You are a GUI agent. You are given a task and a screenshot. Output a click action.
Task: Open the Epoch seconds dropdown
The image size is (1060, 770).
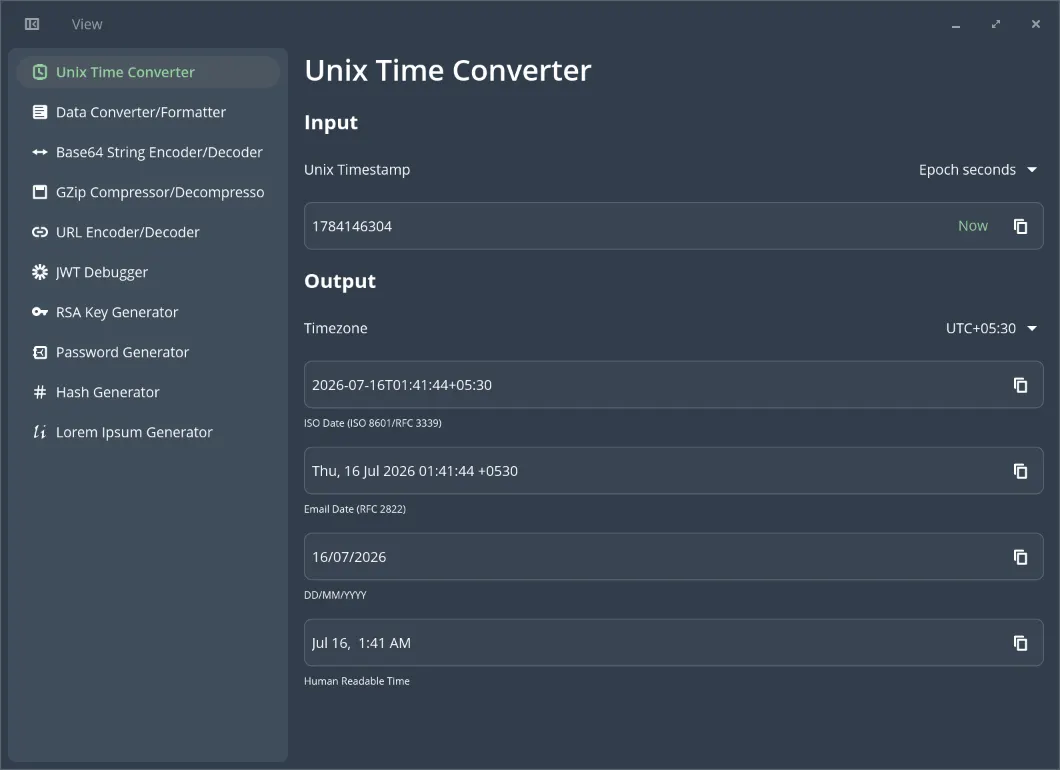pos(978,170)
